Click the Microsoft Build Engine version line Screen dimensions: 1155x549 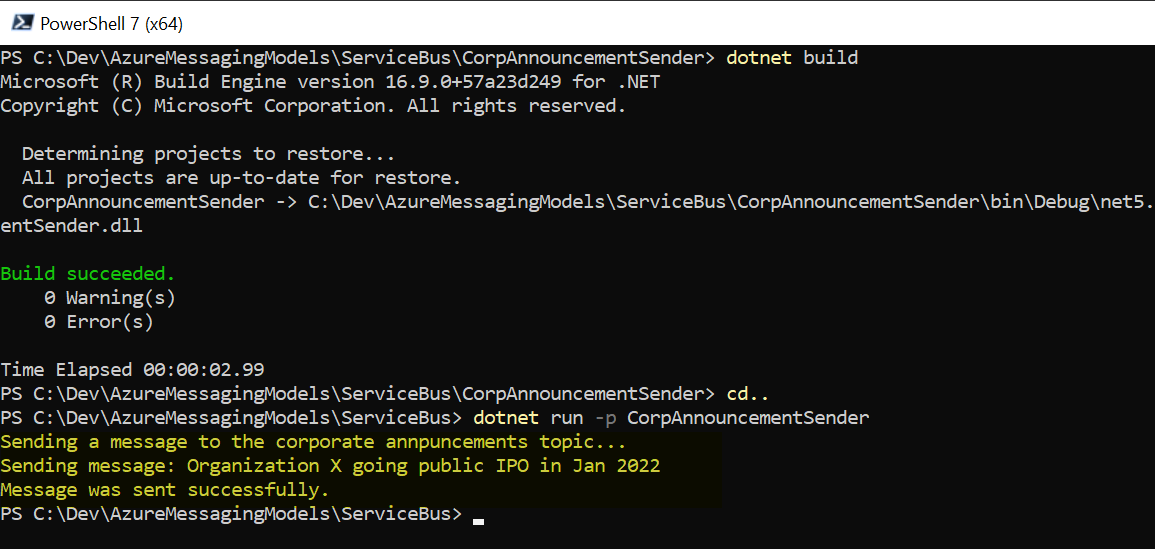point(330,82)
